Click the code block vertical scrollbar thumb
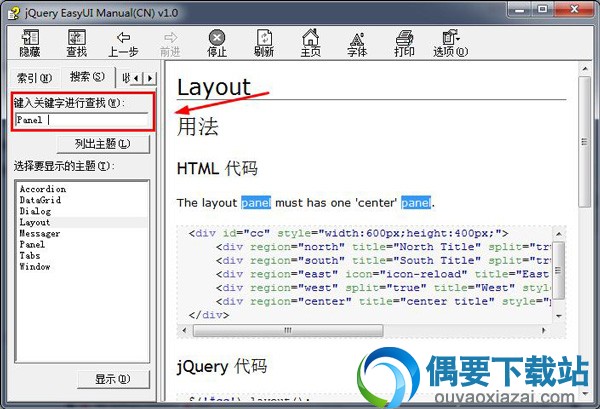The image size is (600, 409). [x=558, y=270]
